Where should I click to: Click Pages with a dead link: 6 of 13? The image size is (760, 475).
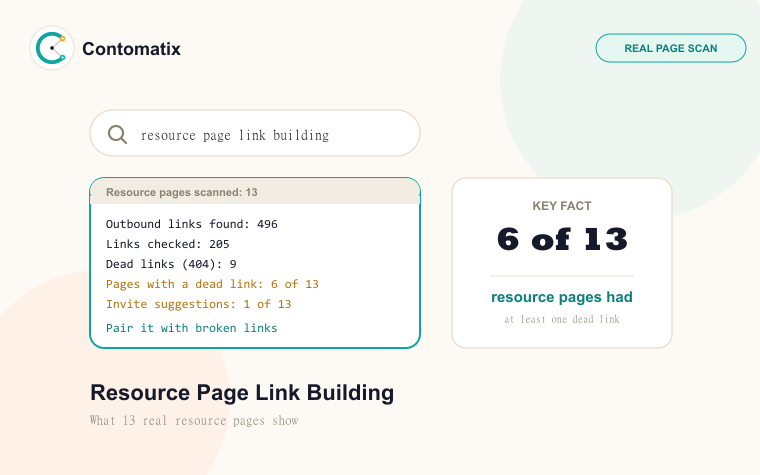(212, 284)
